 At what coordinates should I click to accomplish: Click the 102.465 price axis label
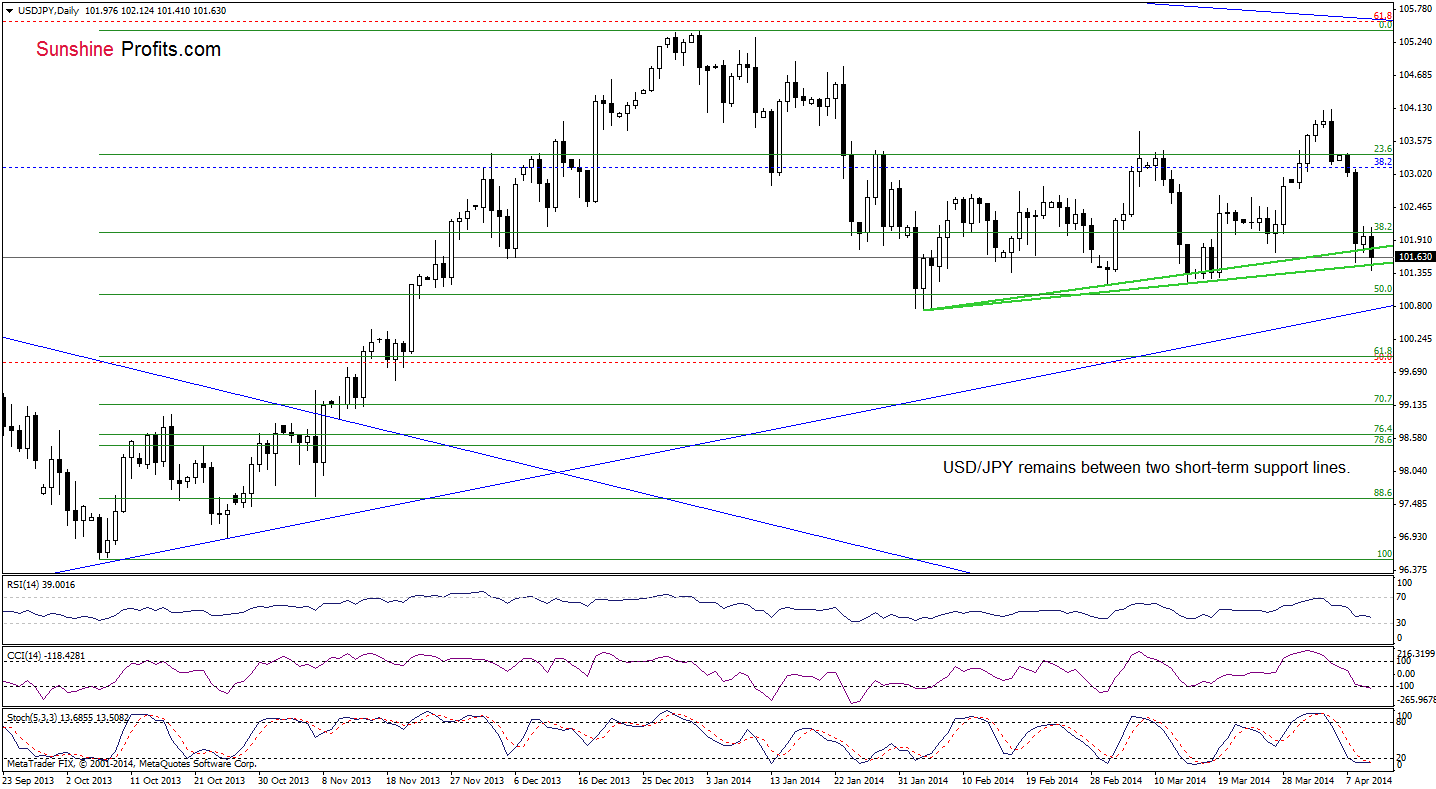pyautogui.click(x=1416, y=207)
